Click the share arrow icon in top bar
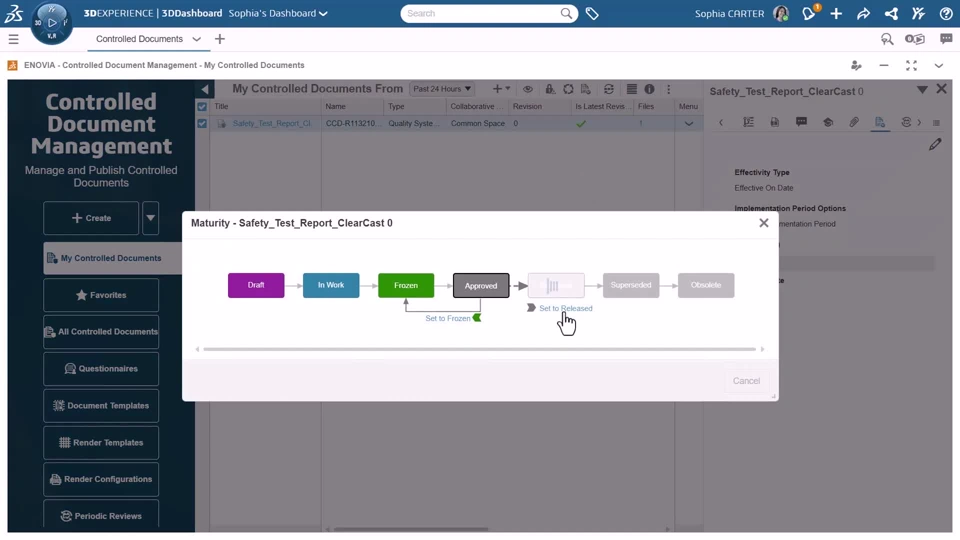Screen dimensions: 960x540 point(863,13)
